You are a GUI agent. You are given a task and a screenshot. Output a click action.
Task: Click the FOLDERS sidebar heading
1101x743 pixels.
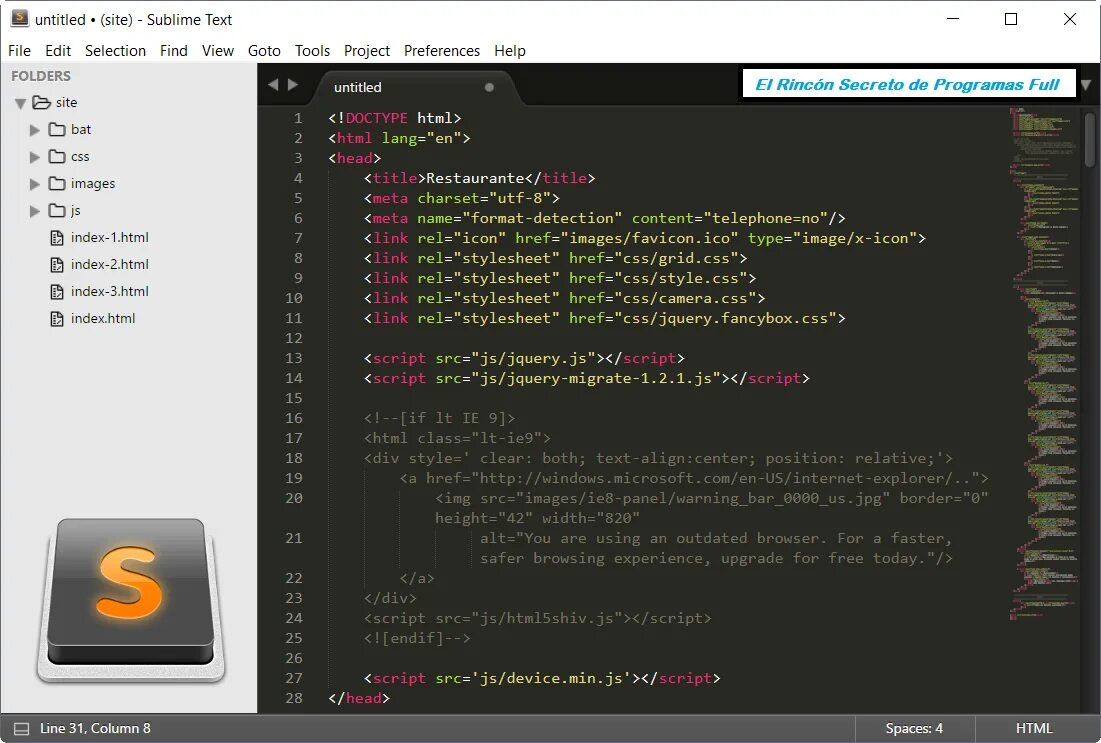pos(41,76)
